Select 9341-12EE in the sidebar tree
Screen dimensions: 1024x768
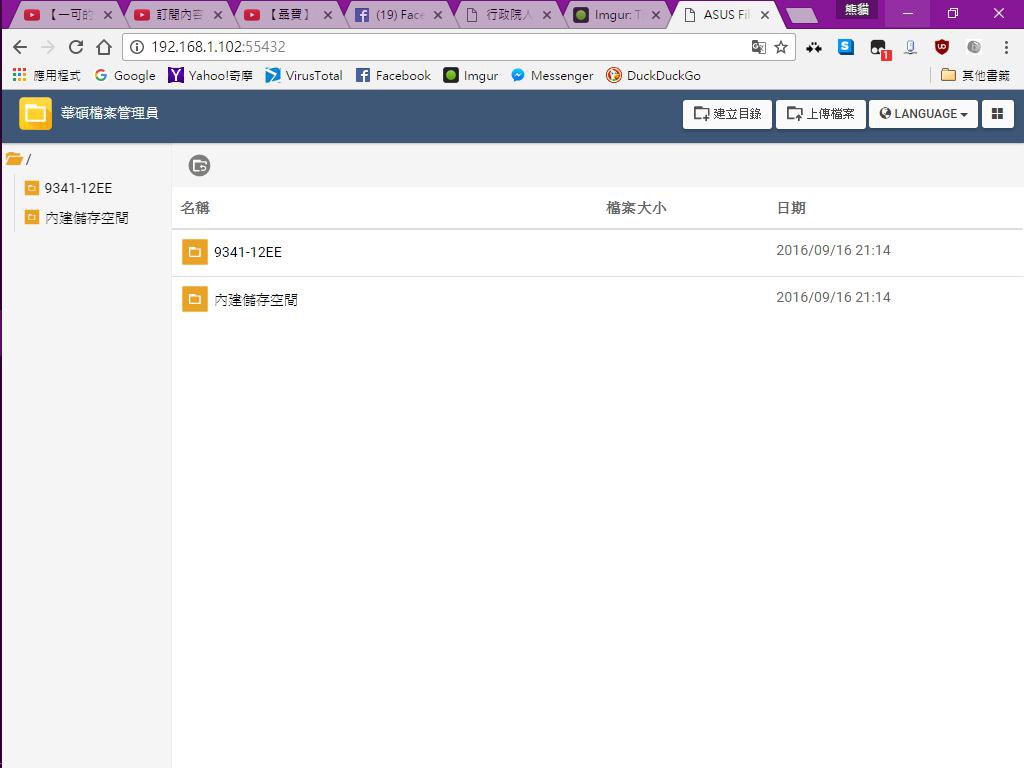point(77,188)
